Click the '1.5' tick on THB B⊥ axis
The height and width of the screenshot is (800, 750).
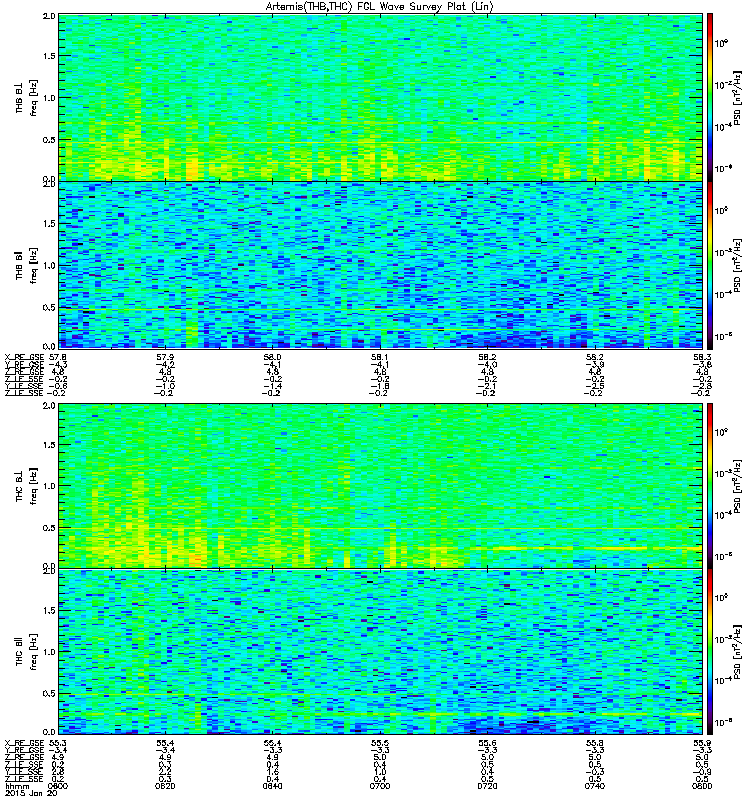[49, 56]
